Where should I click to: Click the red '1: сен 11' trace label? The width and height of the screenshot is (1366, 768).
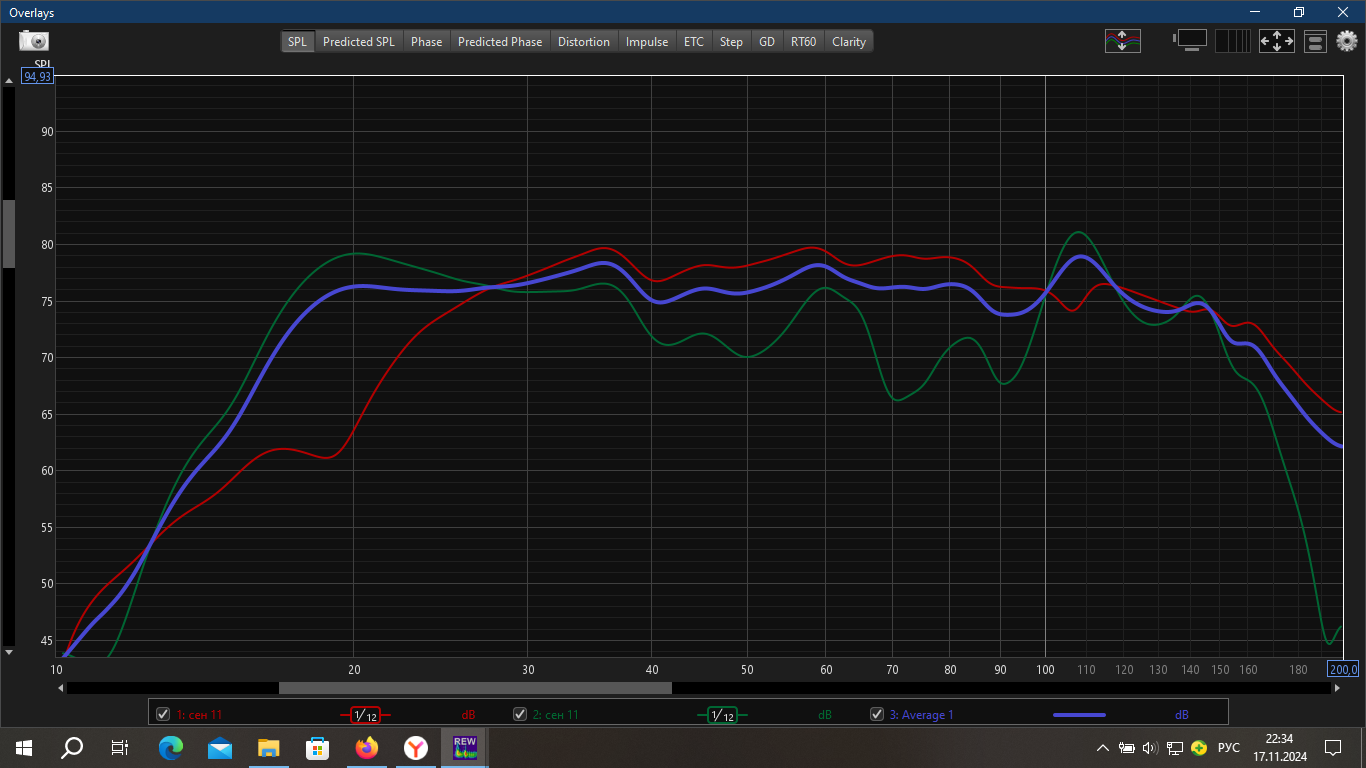(199, 715)
